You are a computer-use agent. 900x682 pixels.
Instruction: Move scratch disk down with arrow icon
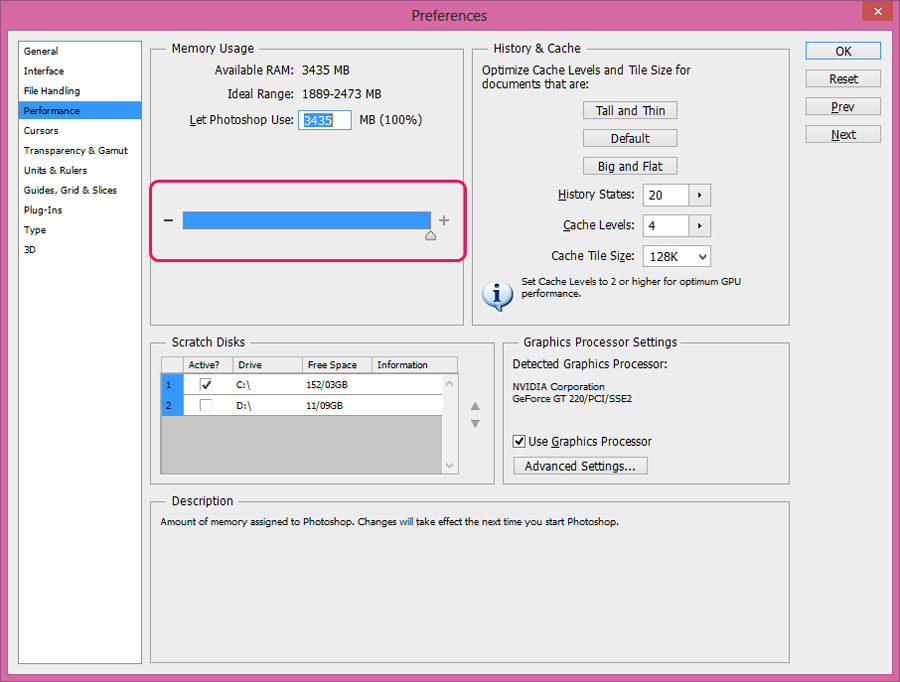coord(475,424)
